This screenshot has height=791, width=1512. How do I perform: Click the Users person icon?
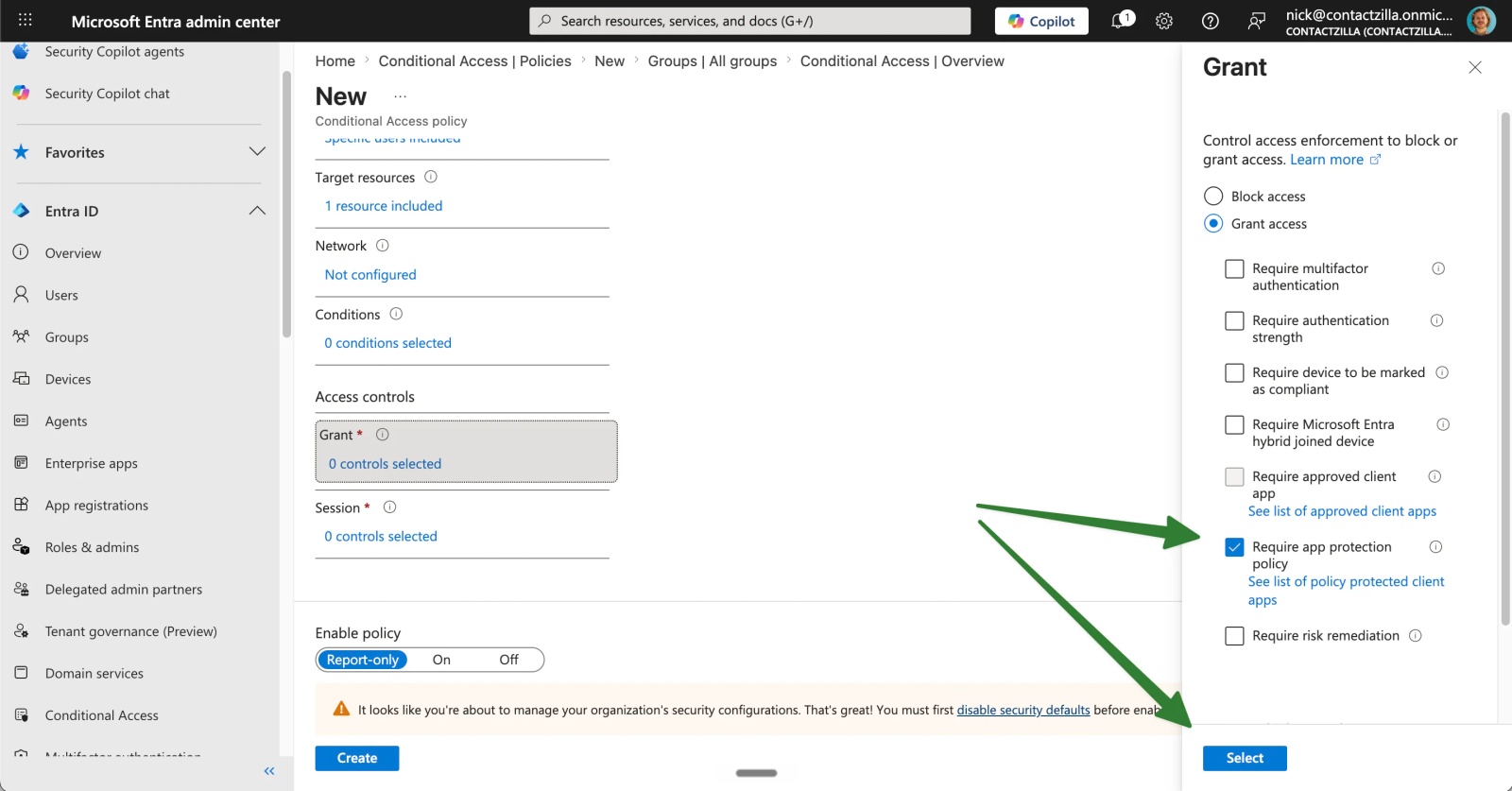(x=21, y=295)
